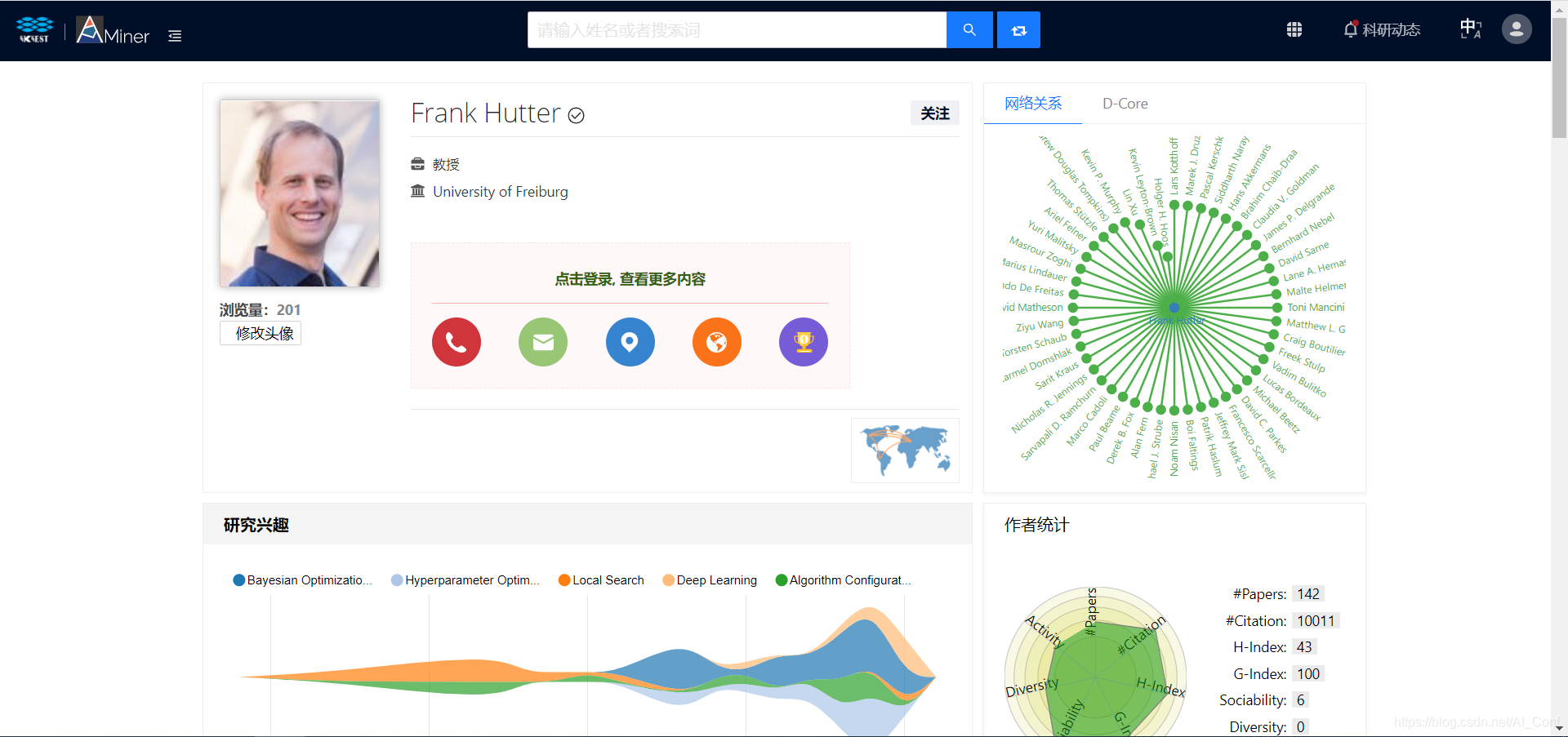
Task: Click the Sociability value 6
Action: pos(1301,700)
